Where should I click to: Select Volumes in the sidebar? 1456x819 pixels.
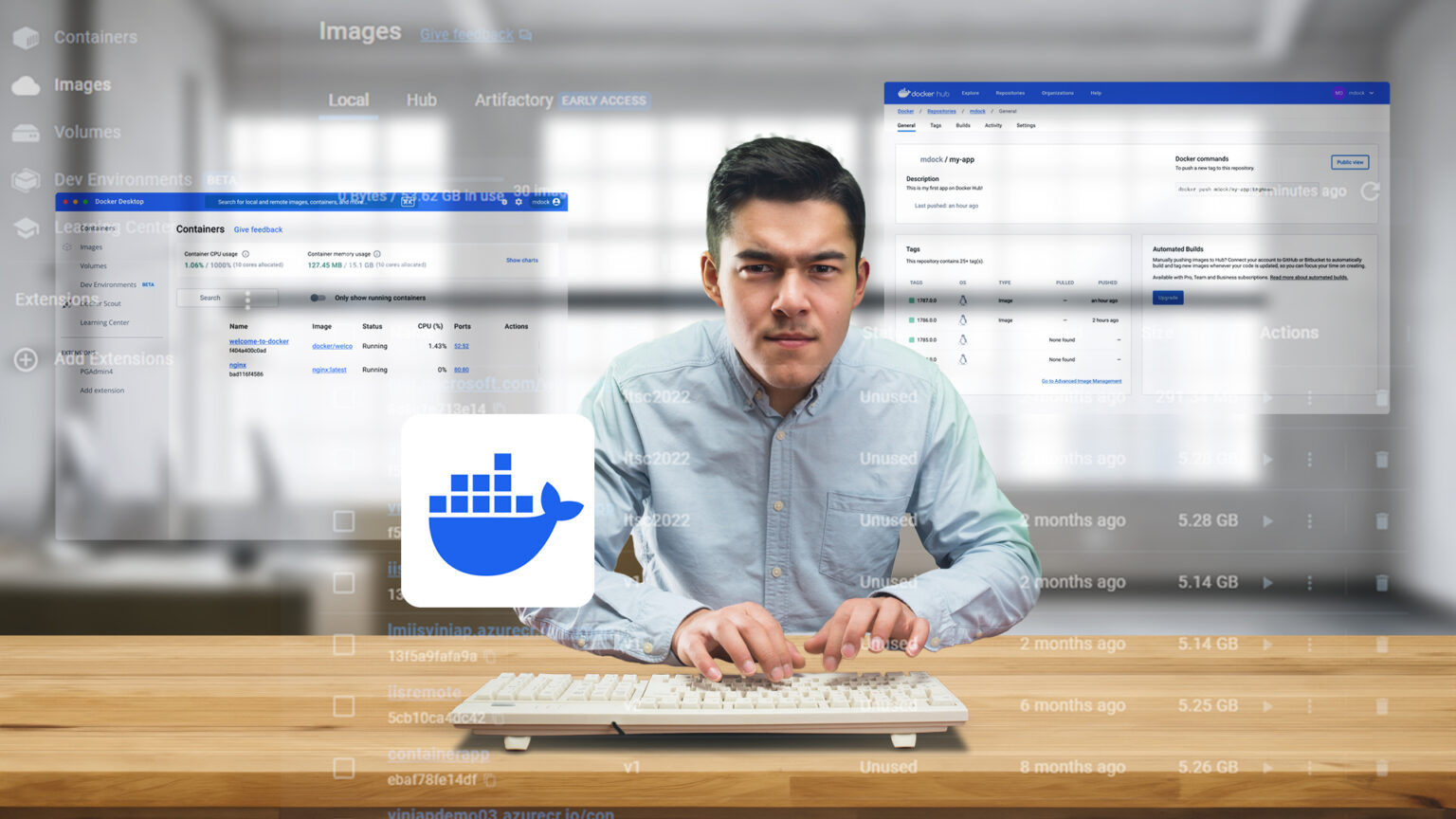pyautogui.click(x=94, y=265)
